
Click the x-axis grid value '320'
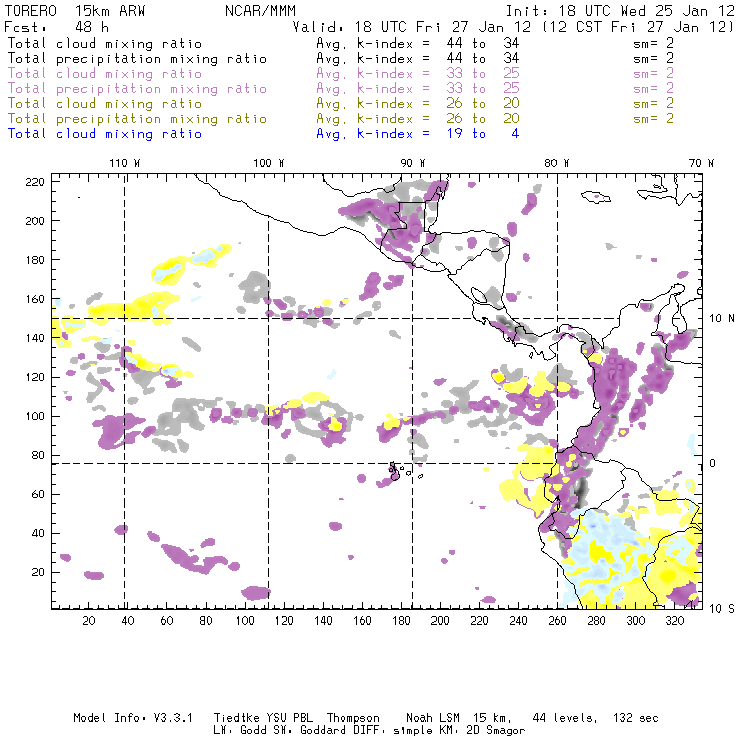[x=674, y=621]
